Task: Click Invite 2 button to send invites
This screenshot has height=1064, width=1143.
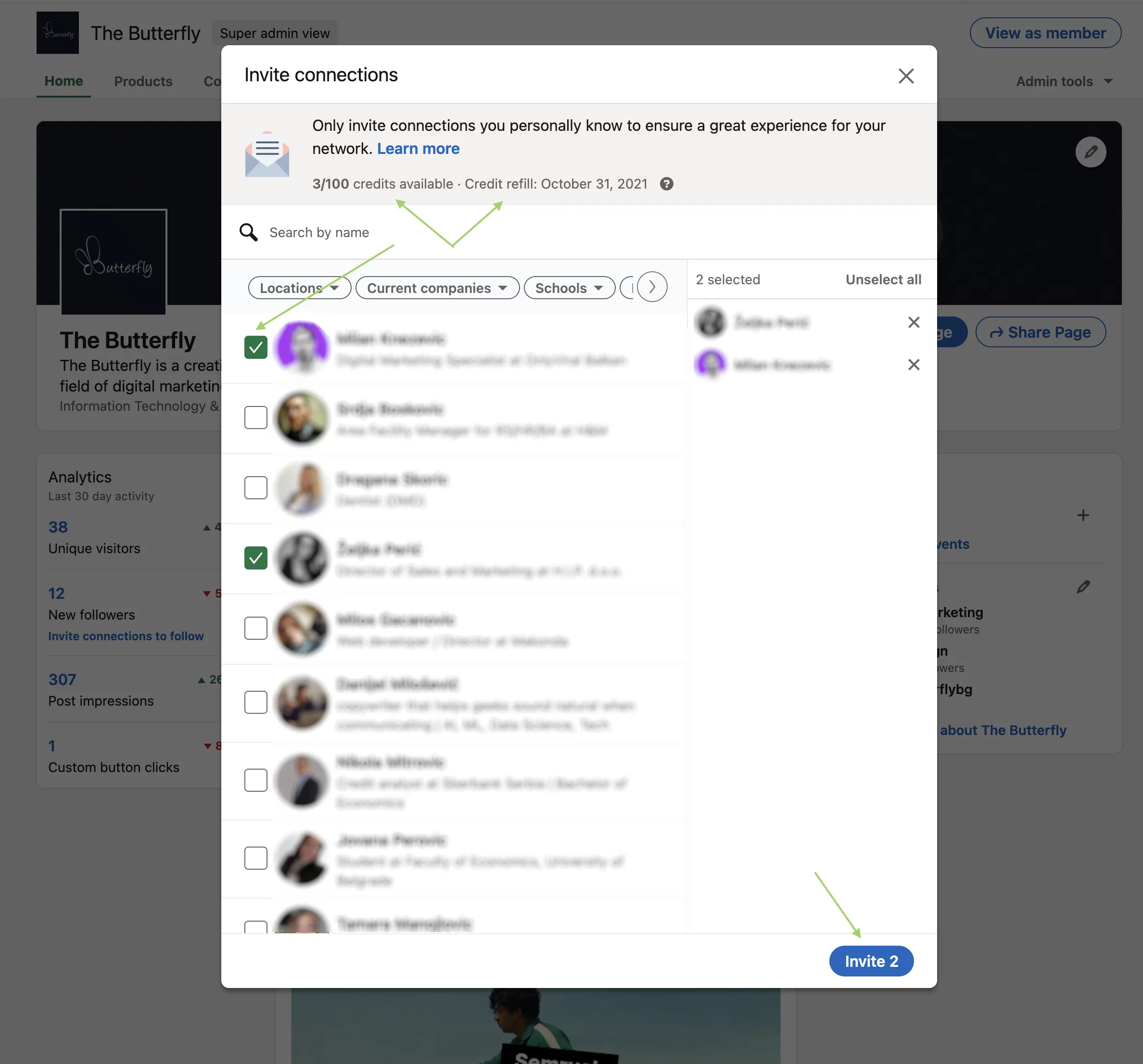Action: (871, 960)
